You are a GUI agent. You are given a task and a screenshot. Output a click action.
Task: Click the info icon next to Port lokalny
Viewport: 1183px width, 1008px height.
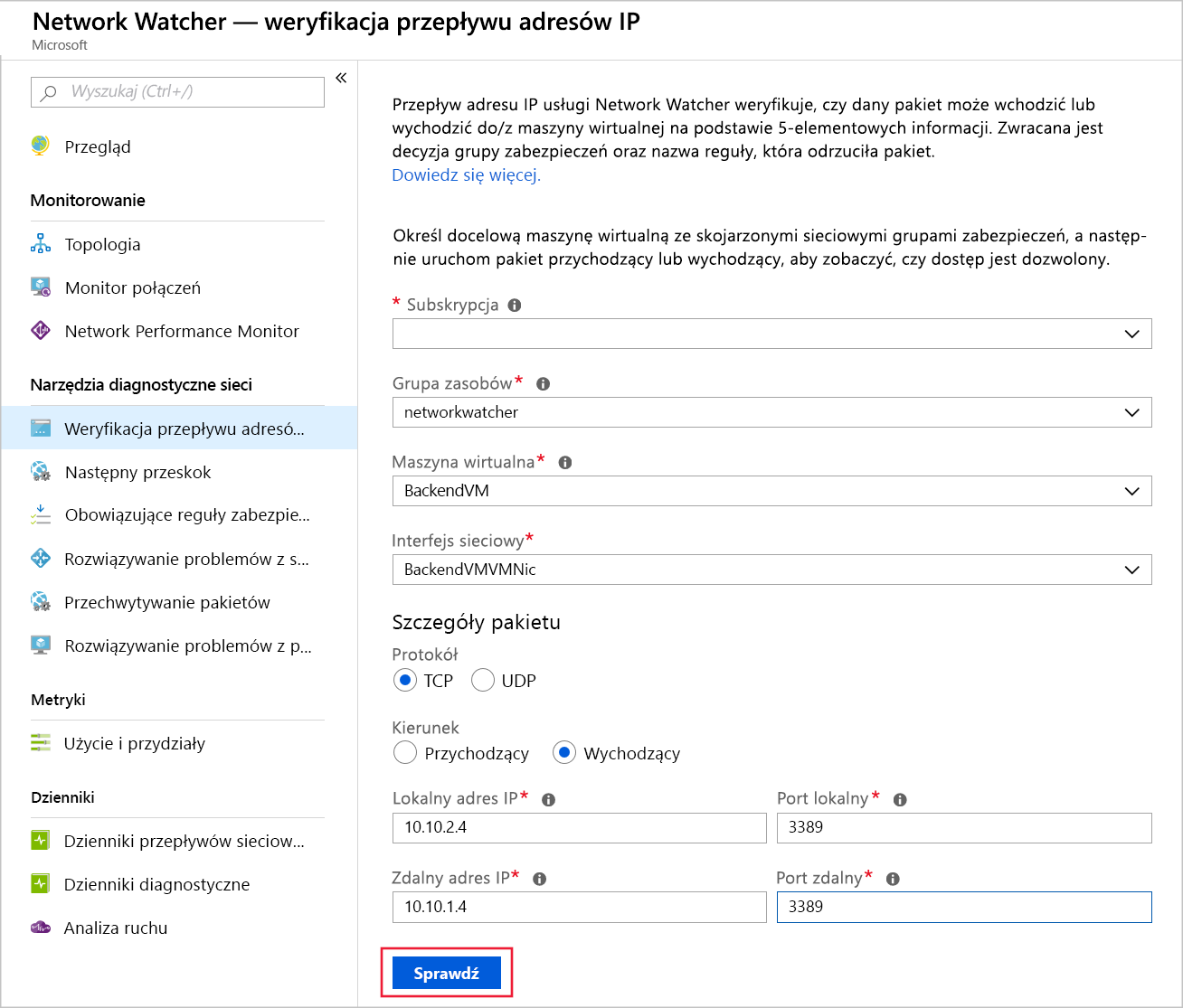pyautogui.click(x=900, y=799)
